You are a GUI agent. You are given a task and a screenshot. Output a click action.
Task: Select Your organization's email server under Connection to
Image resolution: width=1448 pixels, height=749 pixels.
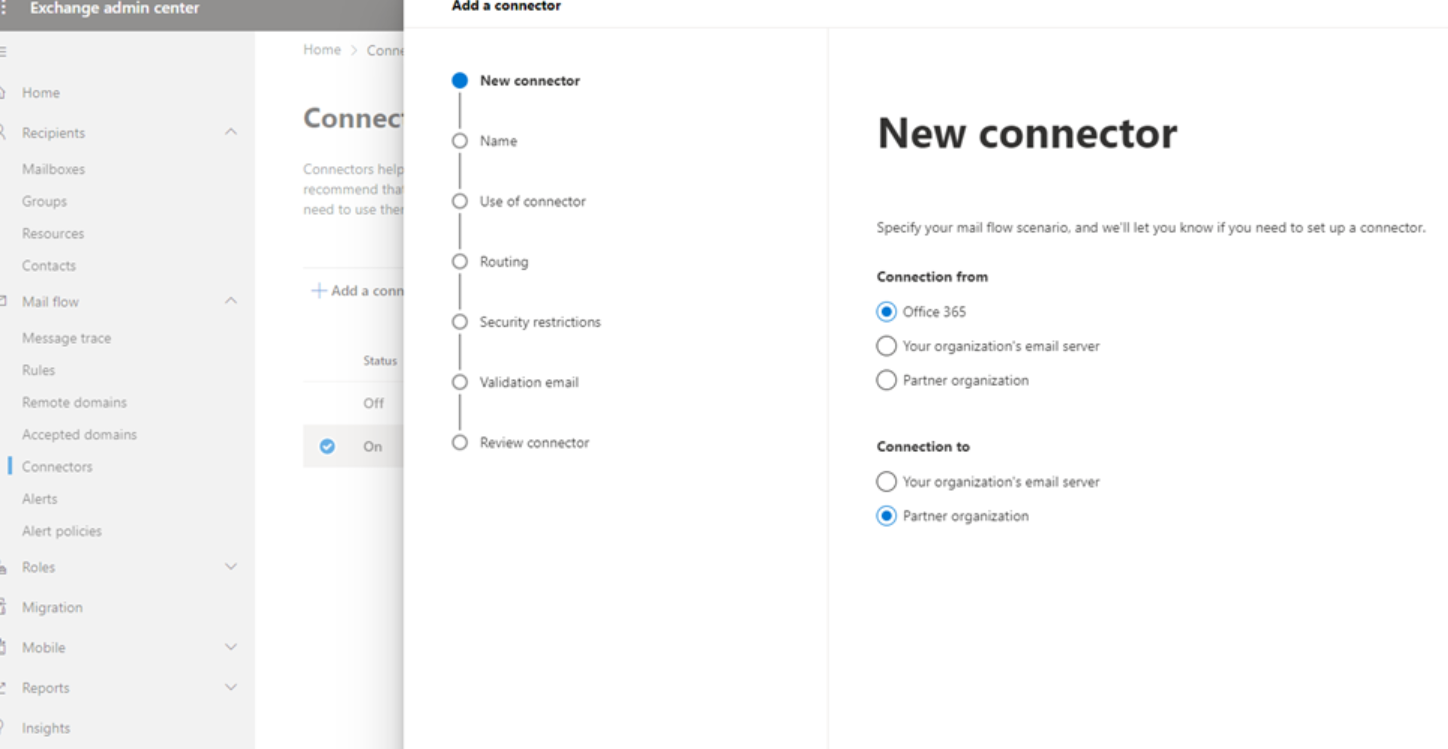[886, 482]
